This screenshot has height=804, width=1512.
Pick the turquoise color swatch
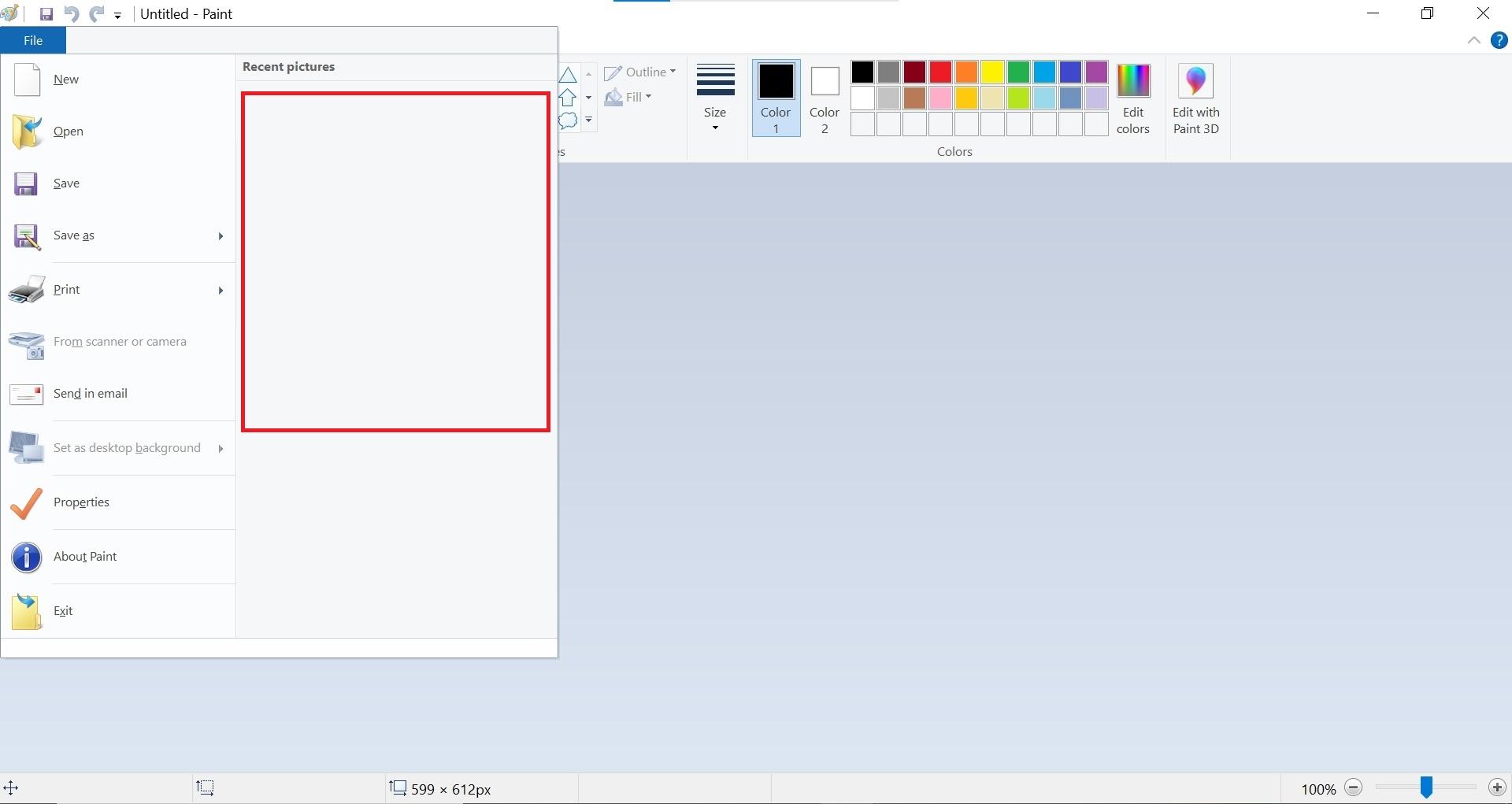coord(1044,72)
